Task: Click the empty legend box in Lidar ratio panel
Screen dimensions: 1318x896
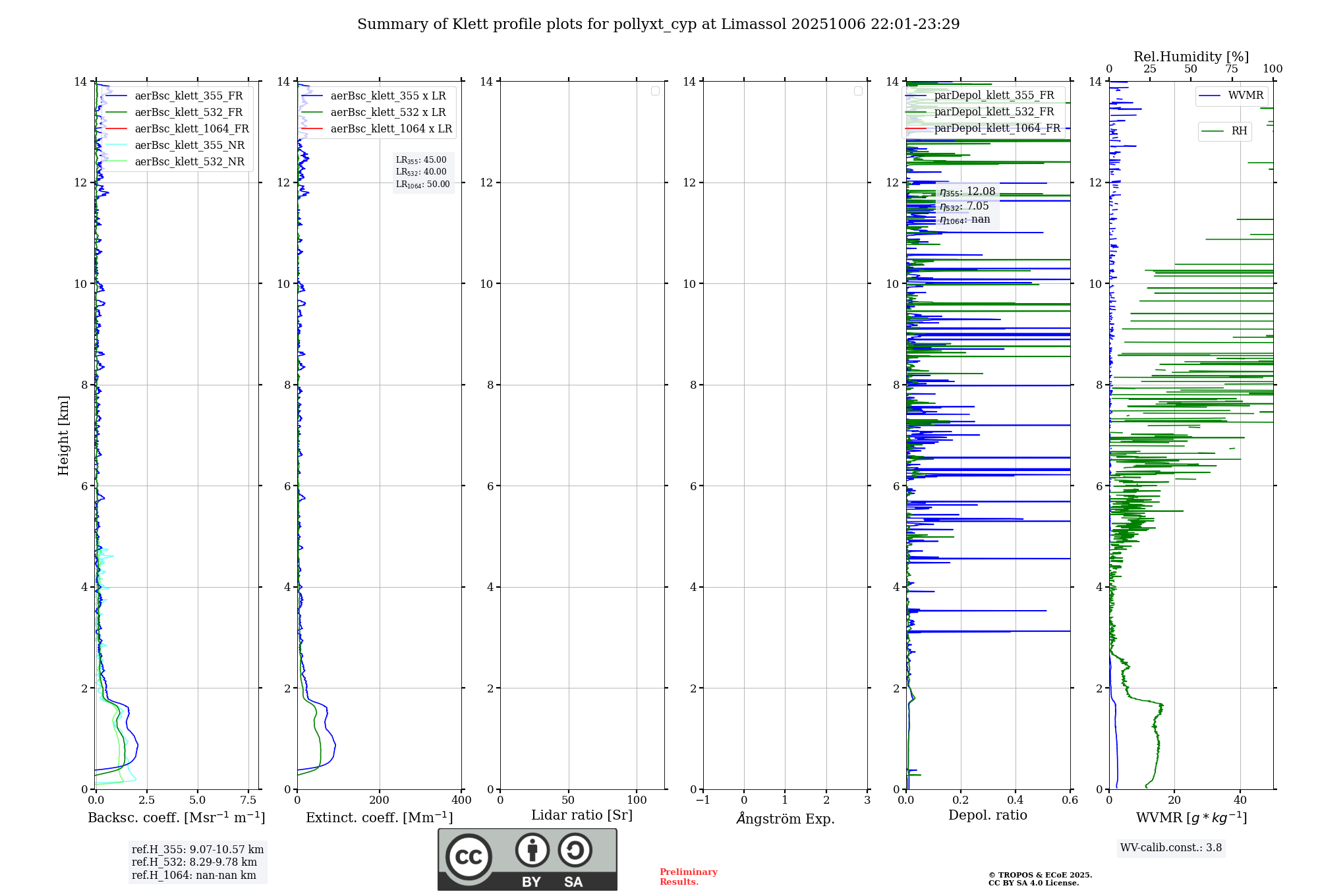Action: [655, 91]
